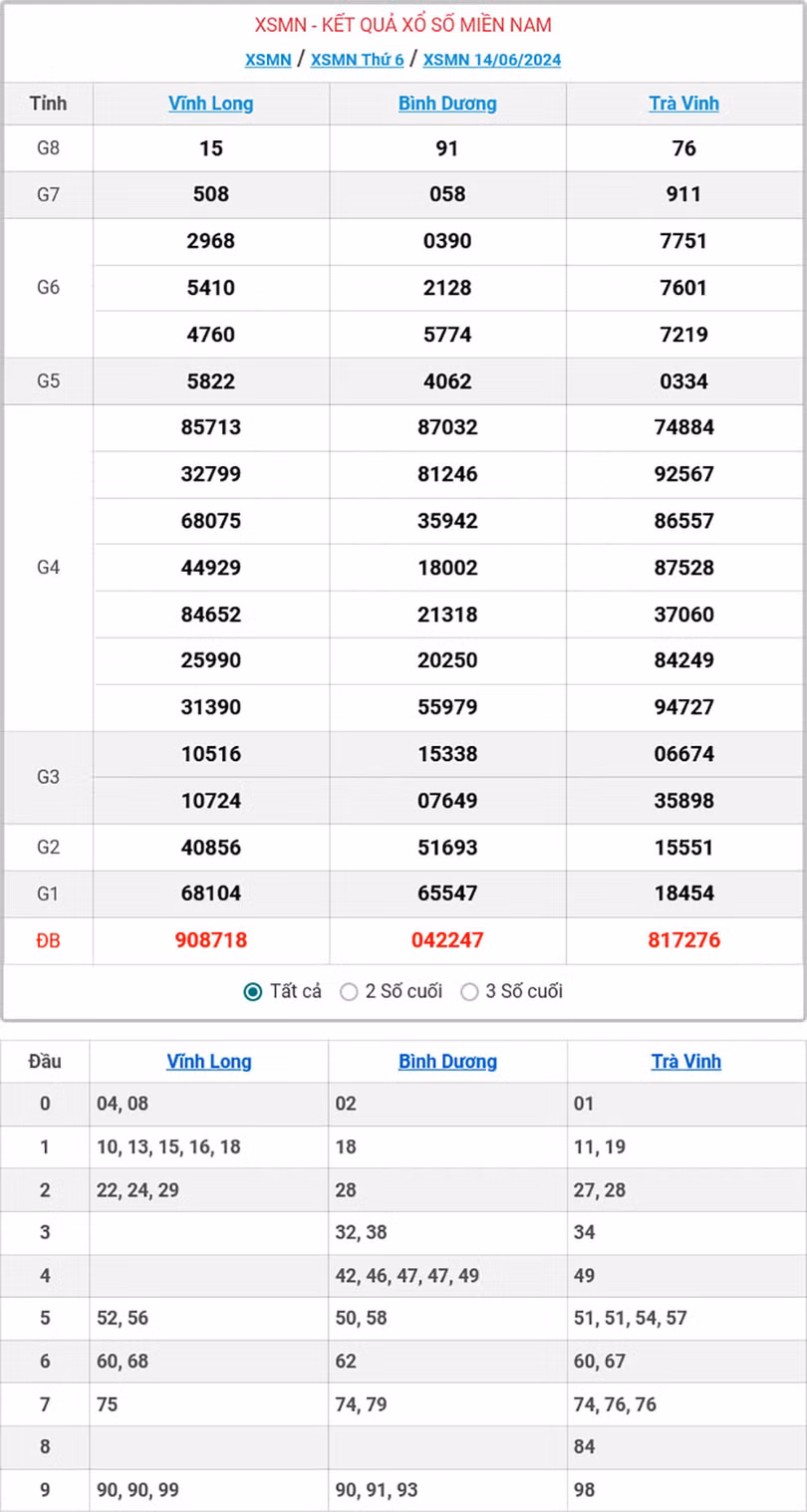Click Vĩnh Long header in the Đầu table

209,1061
